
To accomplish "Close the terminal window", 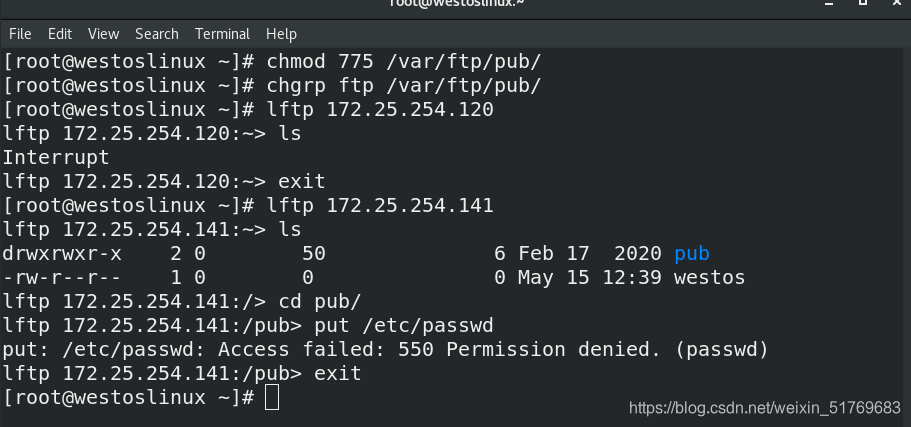I will (x=897, y=2).
